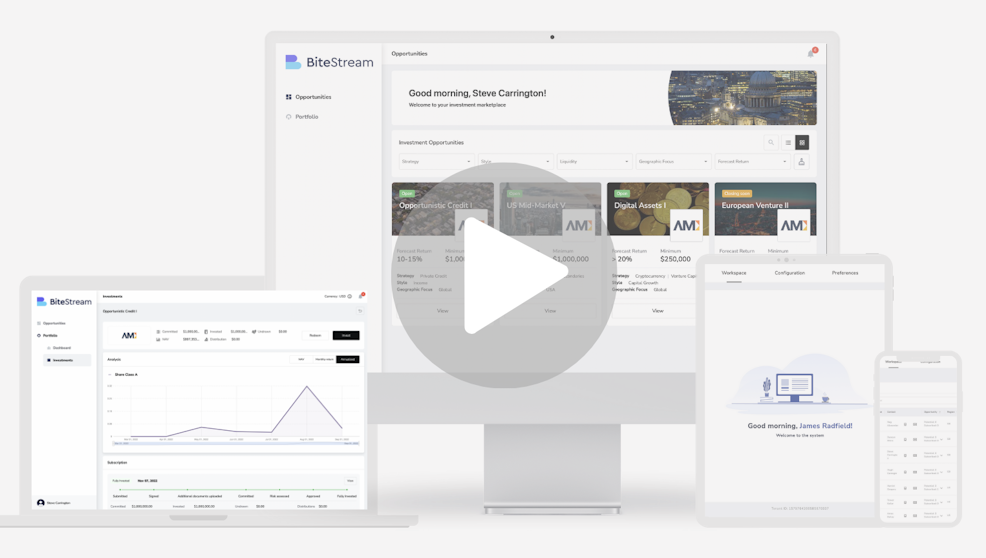Open Opportunities in the laptop sidebar

pyautogui.click(x=53, y=323)
